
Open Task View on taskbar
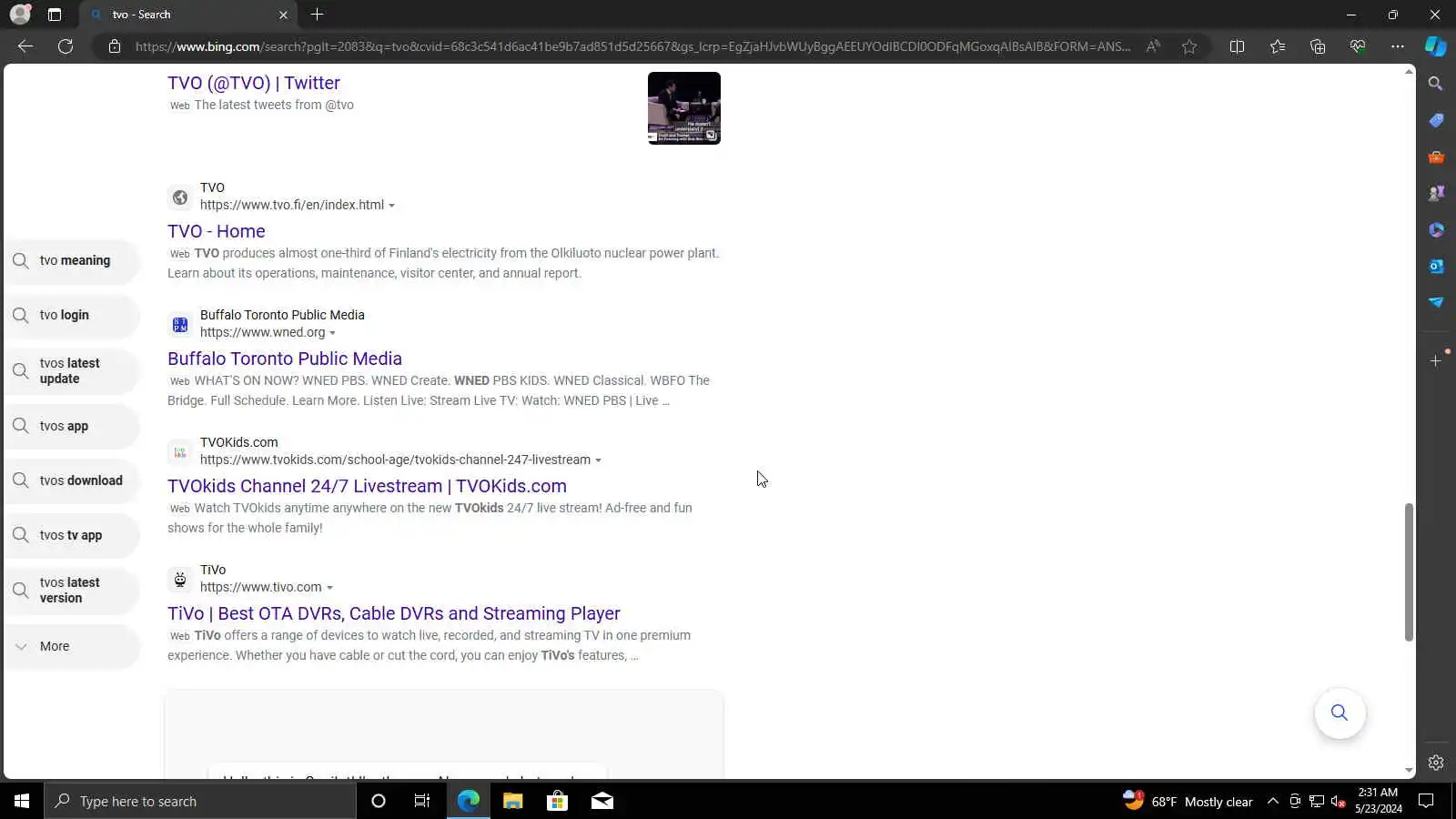coord(422,802)
